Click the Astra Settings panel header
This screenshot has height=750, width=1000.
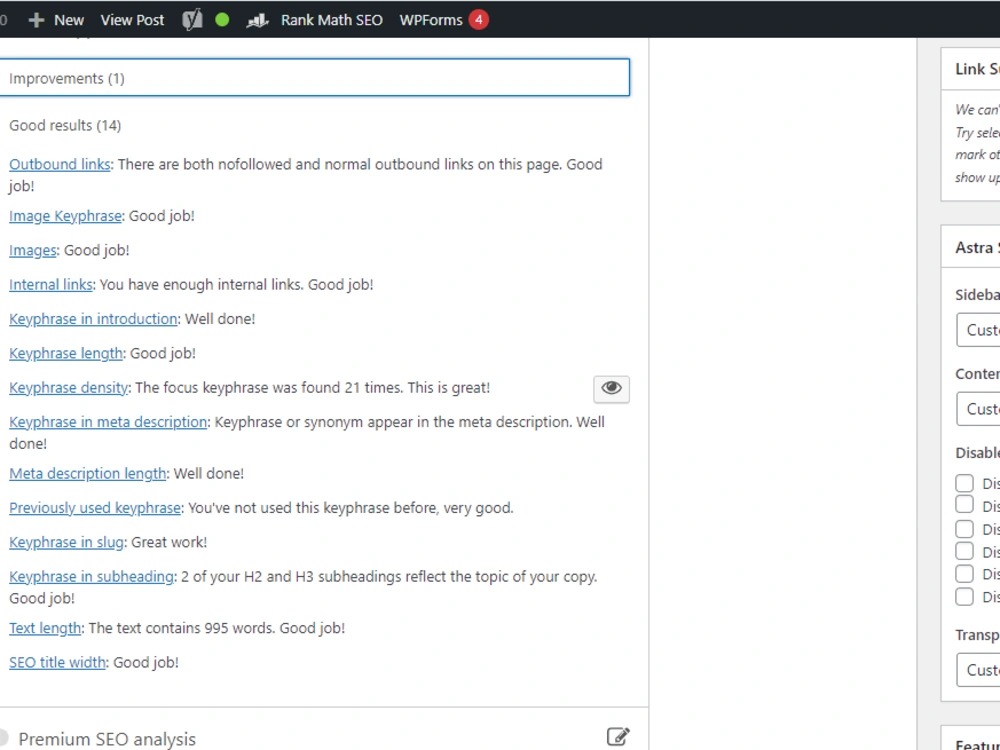click(971, 247)
